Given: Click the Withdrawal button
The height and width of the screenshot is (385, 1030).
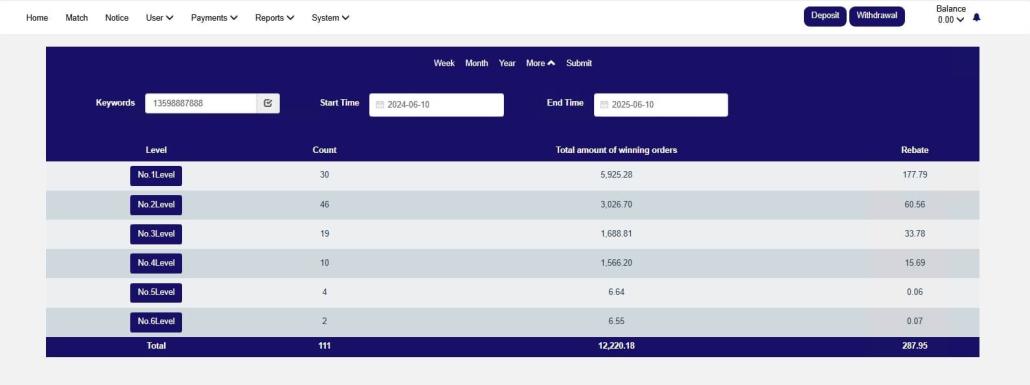Looking at the screenshot, I should pos(877,16).
